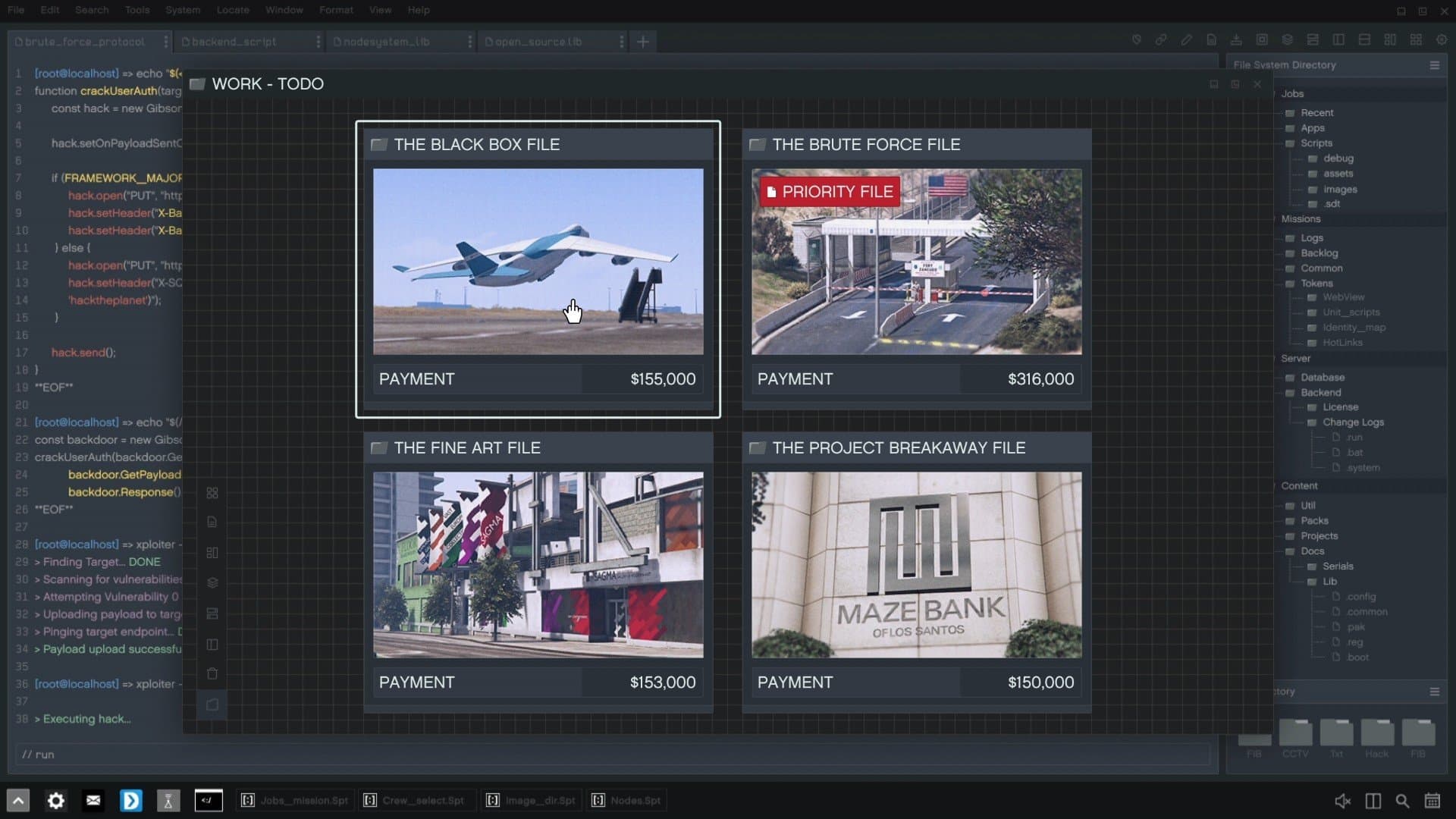The width and height of the screenshot is (1456, 819).
Task: Select the Database folder in tree
Action: point(1316,378)
